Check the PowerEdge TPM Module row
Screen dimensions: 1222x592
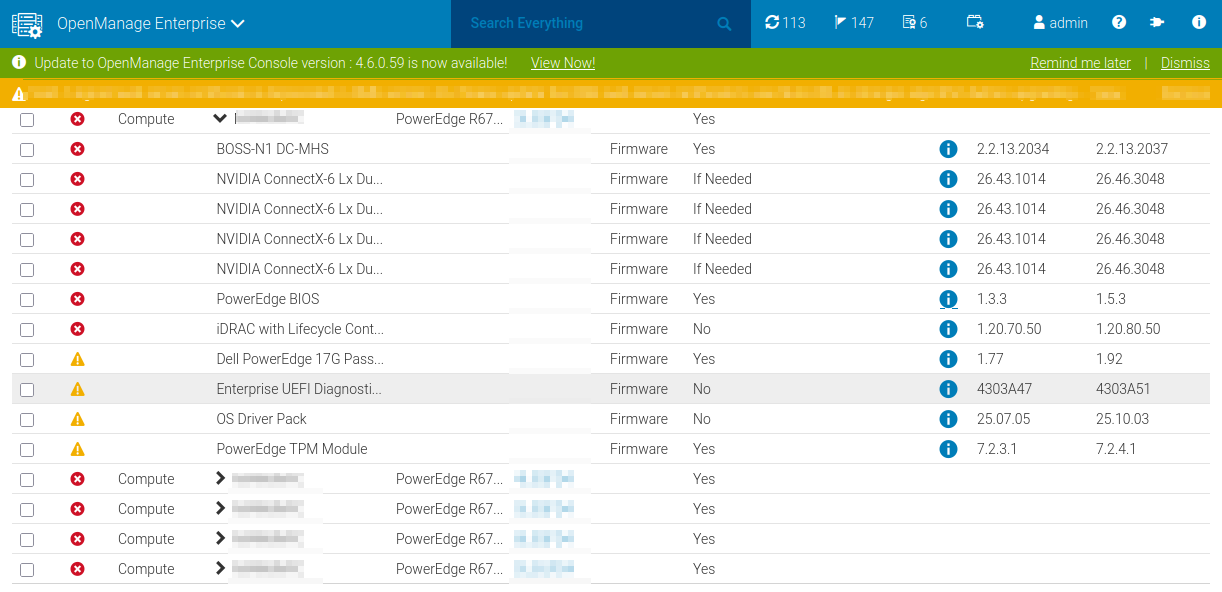(x=27, y=450)
